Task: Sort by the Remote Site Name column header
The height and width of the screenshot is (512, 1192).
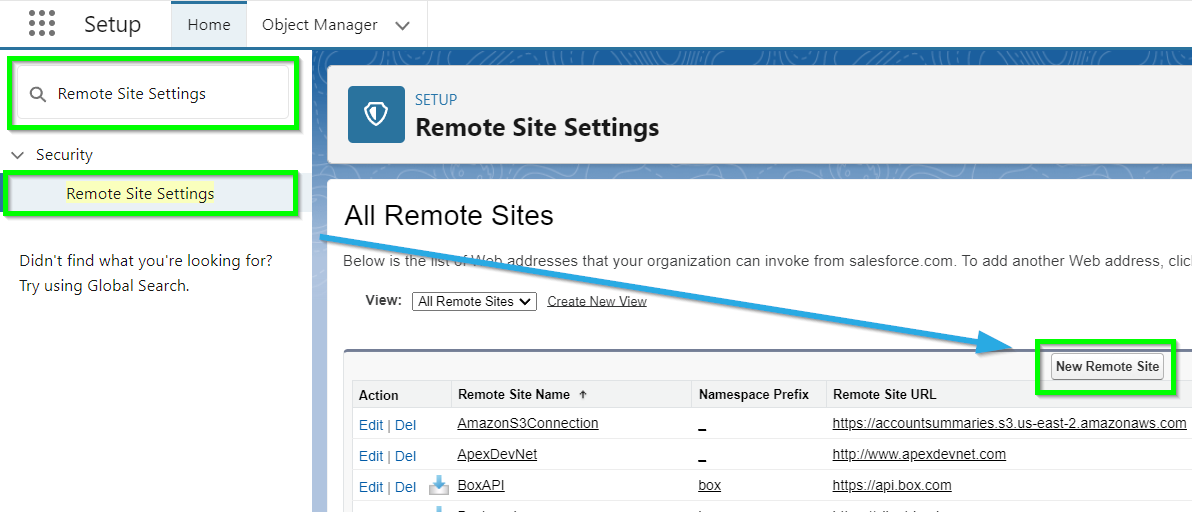Action: [x=514, y=395]
